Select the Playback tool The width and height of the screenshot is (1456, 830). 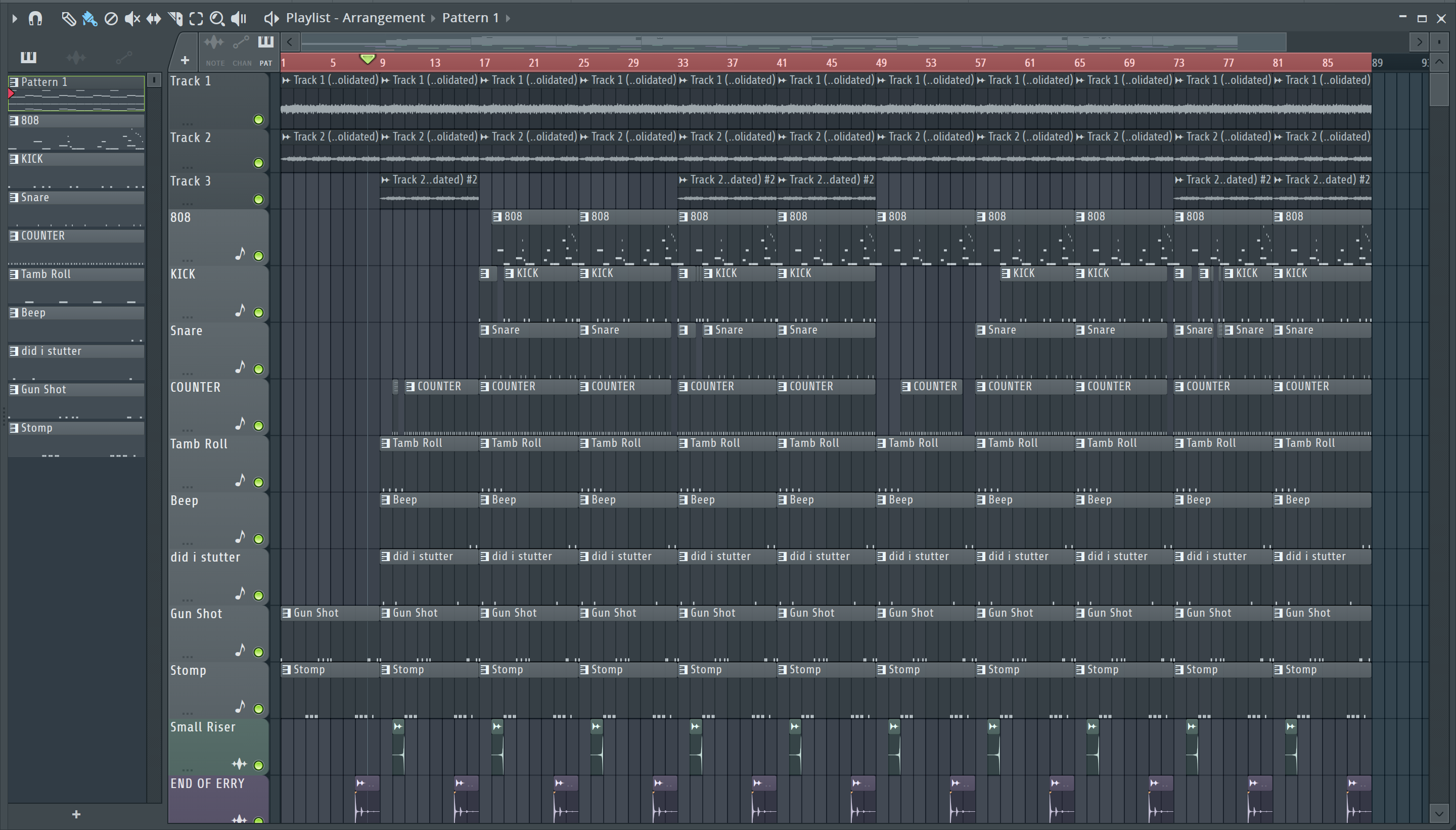click(240, 19)
